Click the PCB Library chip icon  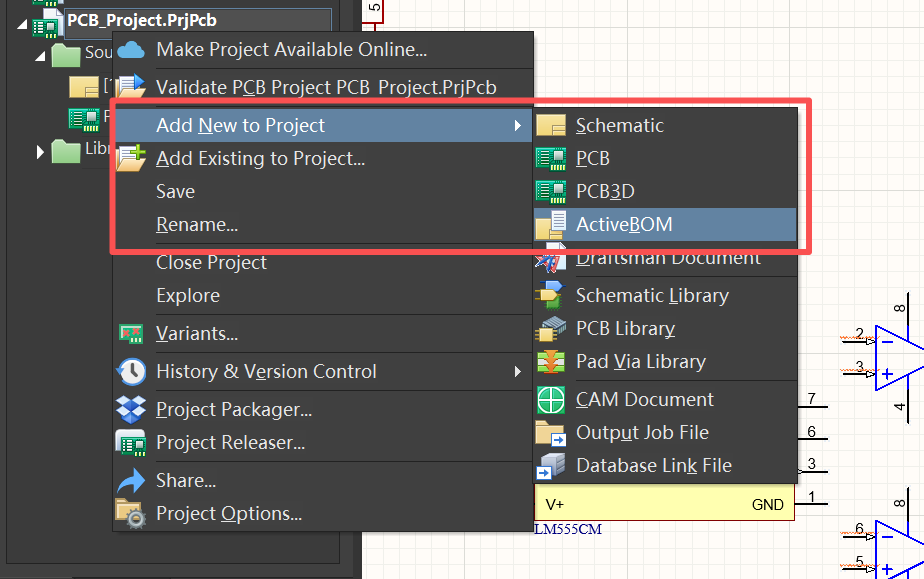pos(551,329)
